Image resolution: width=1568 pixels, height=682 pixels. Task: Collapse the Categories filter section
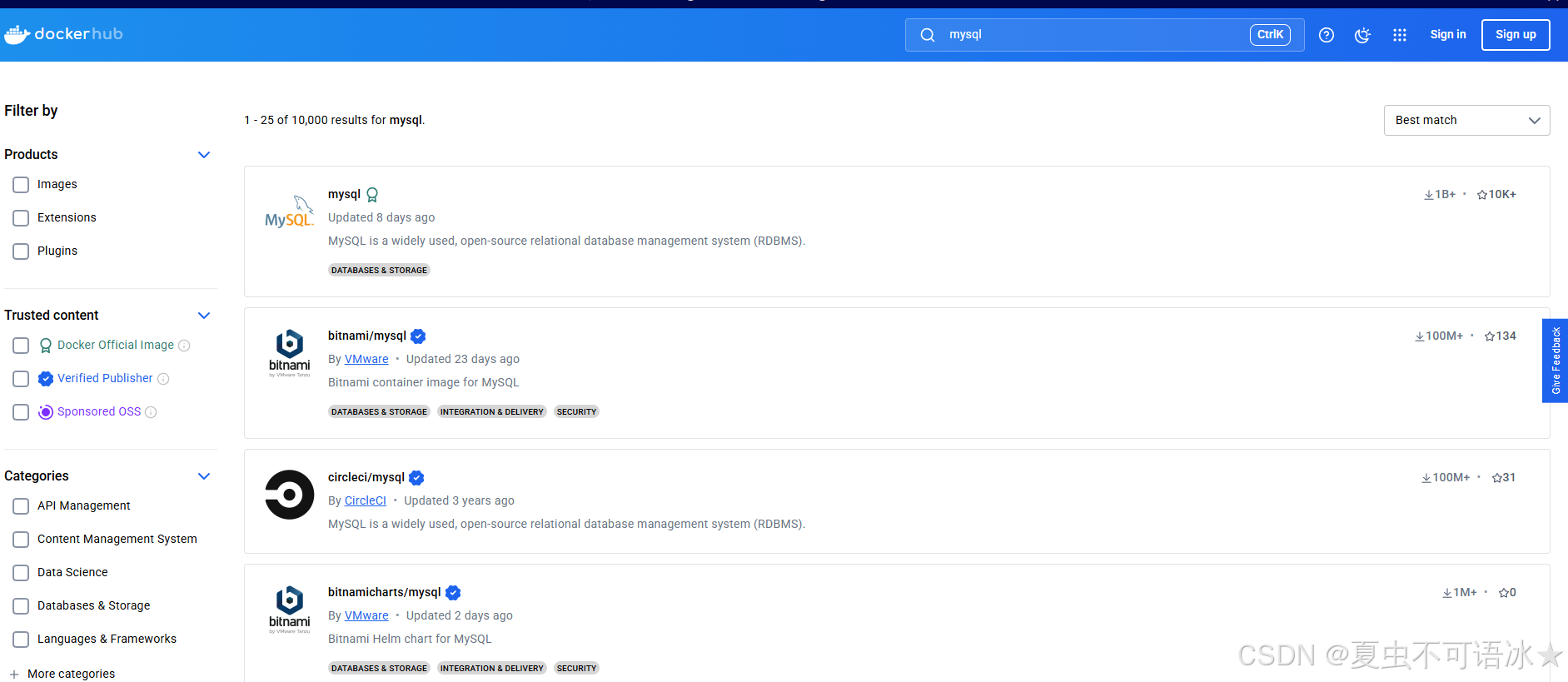[x=204, y=476]
